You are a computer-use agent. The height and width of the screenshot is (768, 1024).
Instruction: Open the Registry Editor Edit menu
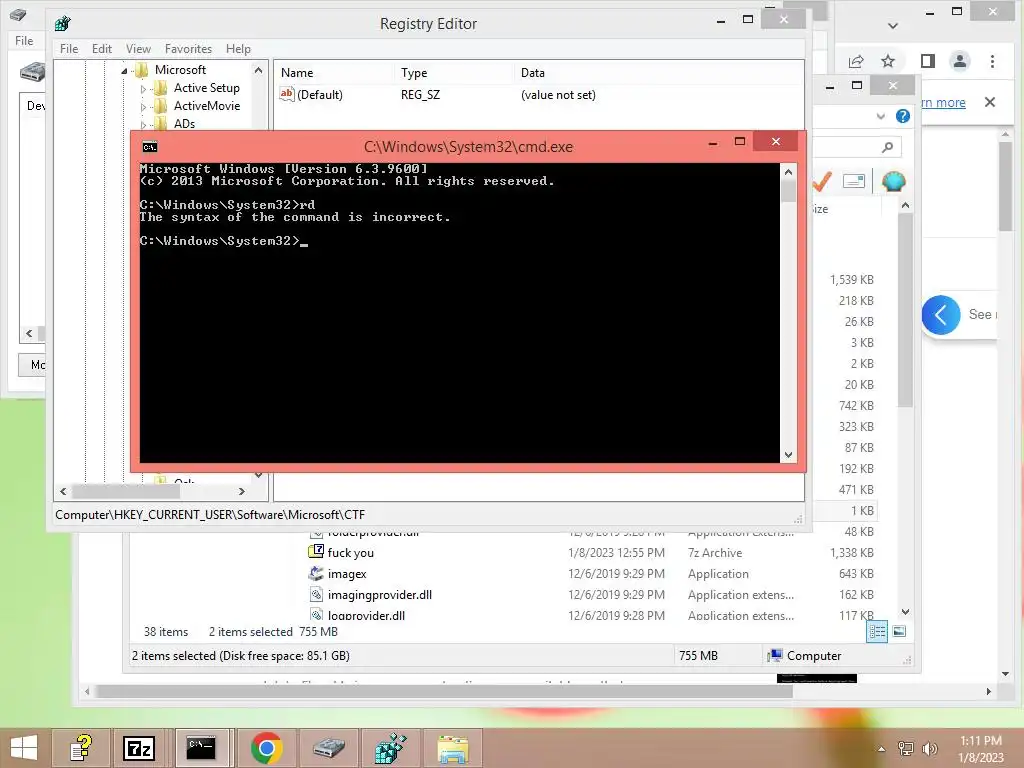click(101, 49)
